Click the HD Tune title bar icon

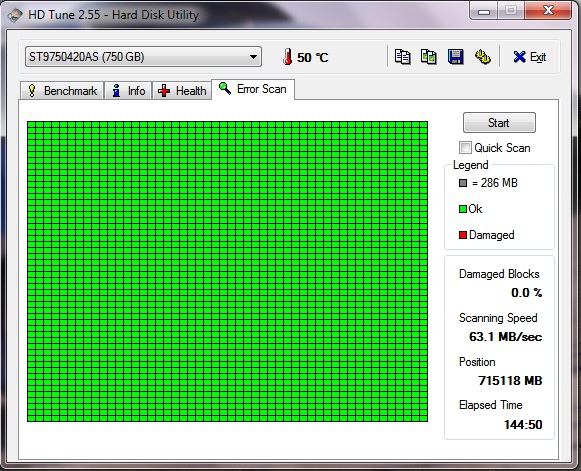tap(15, 16)
